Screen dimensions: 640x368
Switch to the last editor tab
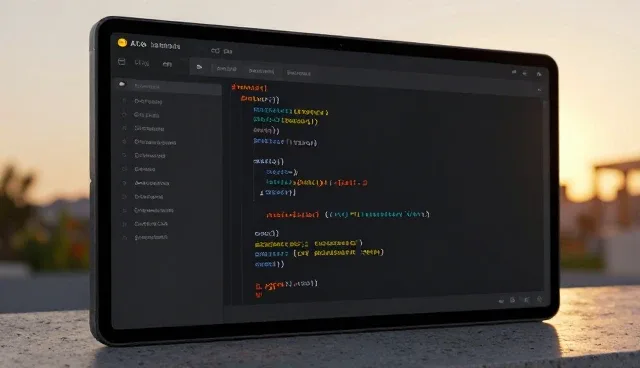[x=299, y=73]
